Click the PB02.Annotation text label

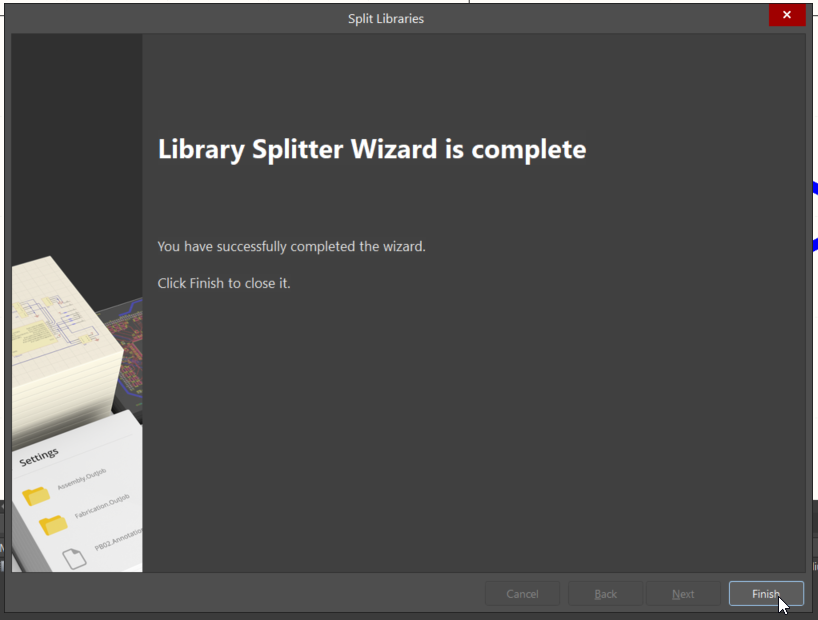118,538
